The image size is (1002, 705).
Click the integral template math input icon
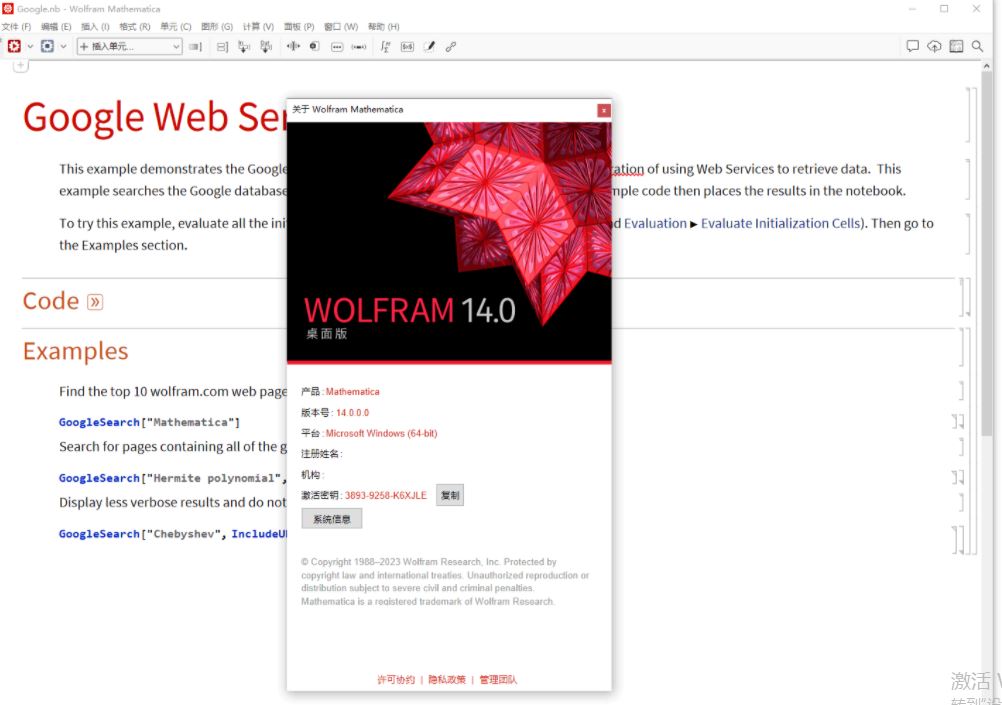tap(384, 46)
